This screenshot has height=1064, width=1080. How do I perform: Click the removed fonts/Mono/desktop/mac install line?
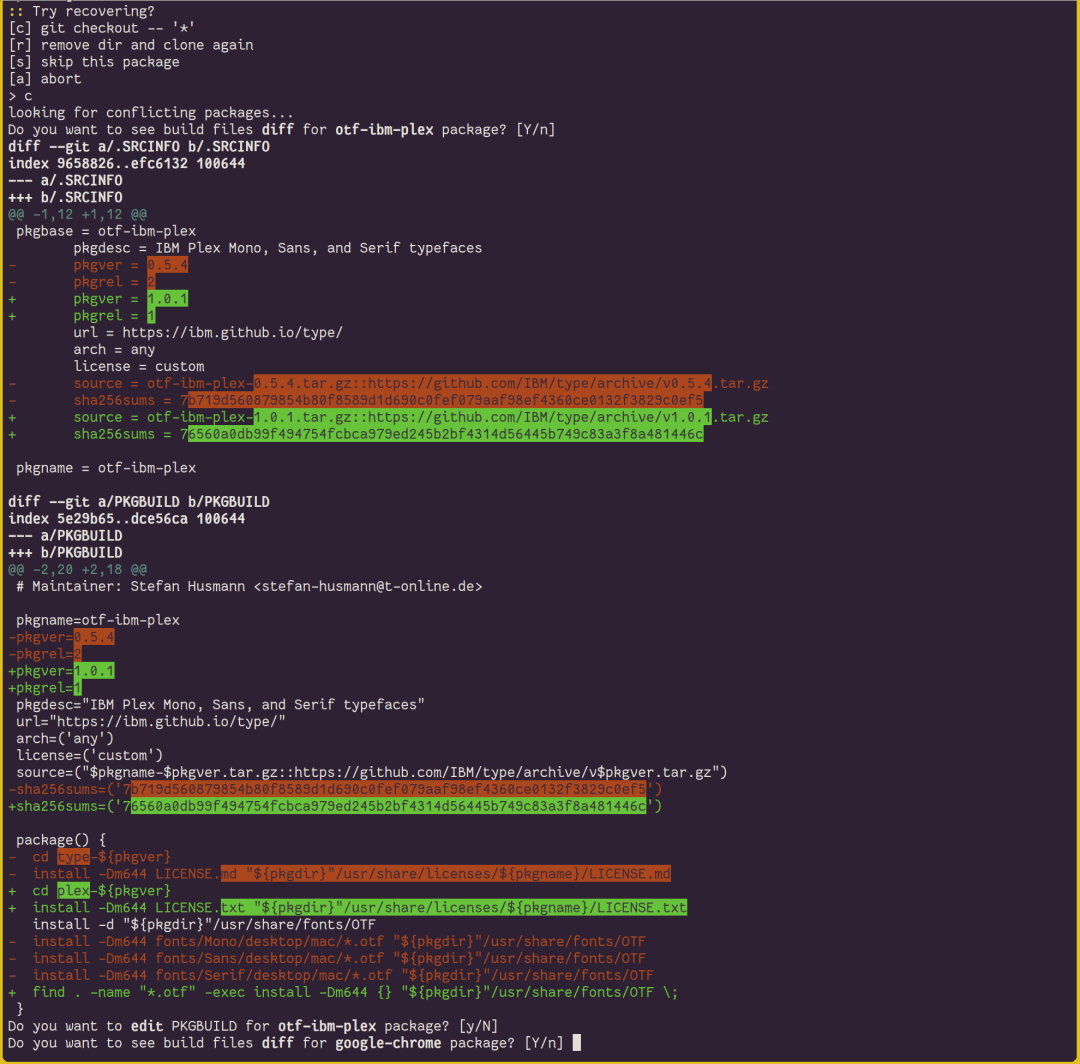[327, 941]
